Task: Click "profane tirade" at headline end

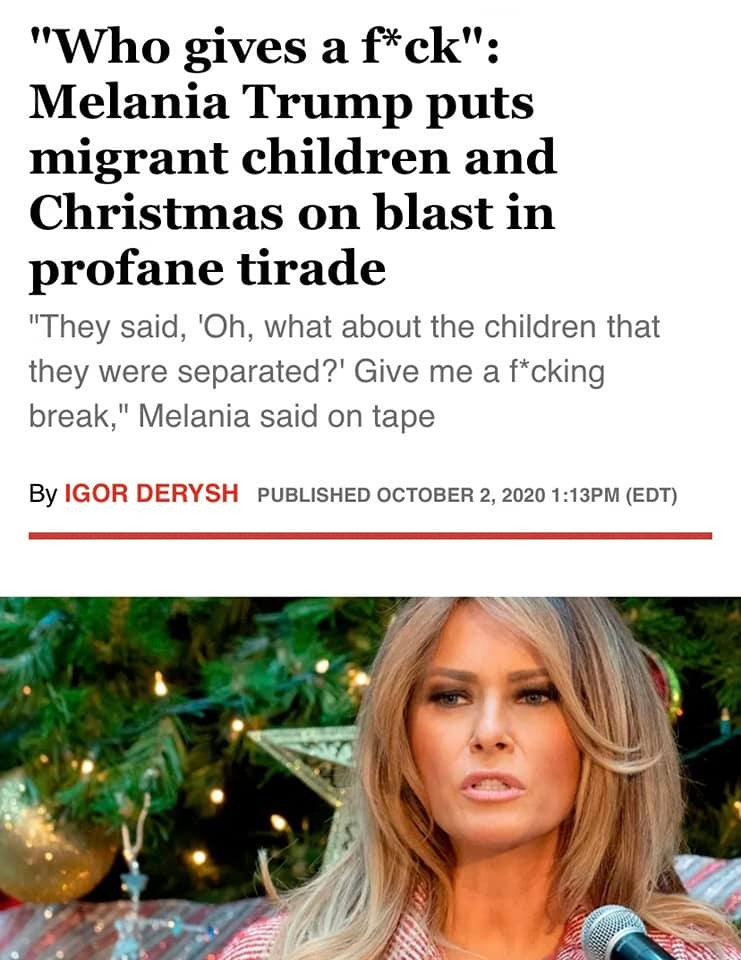Action: point(208,269)
